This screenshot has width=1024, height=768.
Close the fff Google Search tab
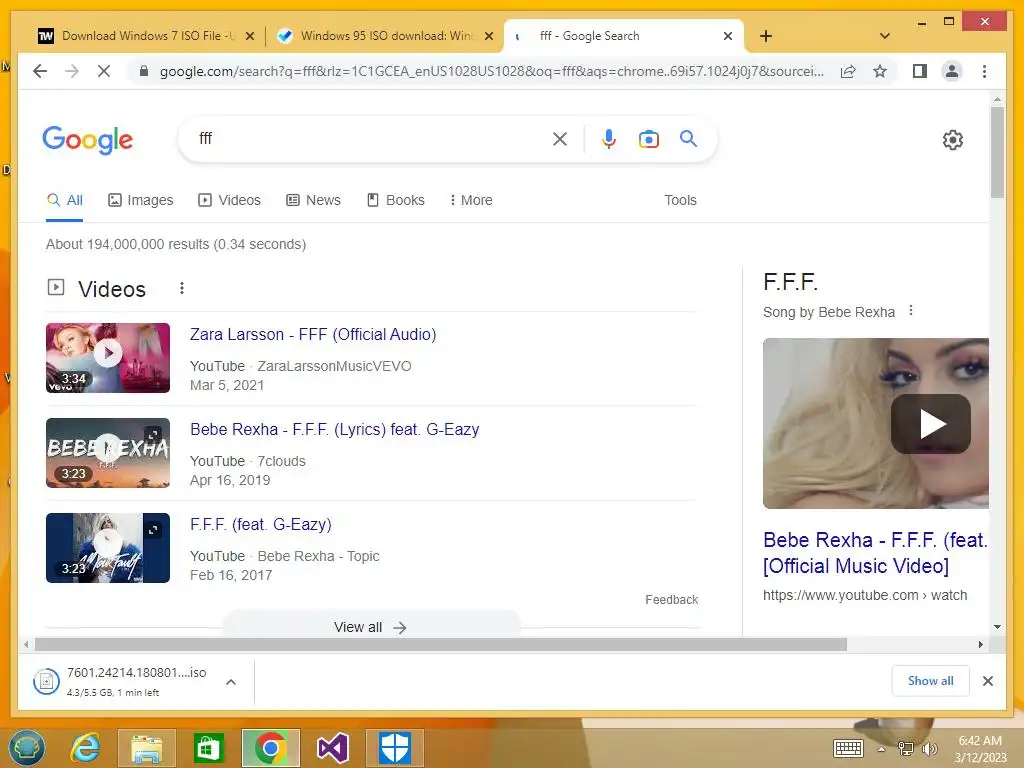pyautogui.click(x=728, y=36)
